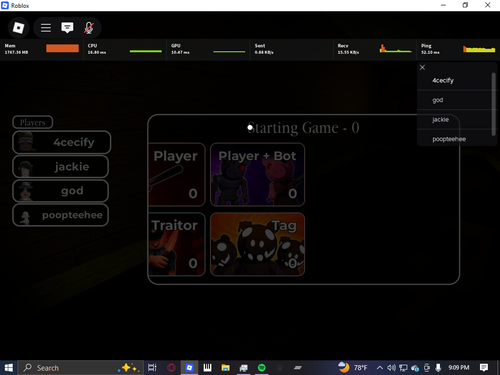Open Spotify from taskbar

tap(262, 368)
